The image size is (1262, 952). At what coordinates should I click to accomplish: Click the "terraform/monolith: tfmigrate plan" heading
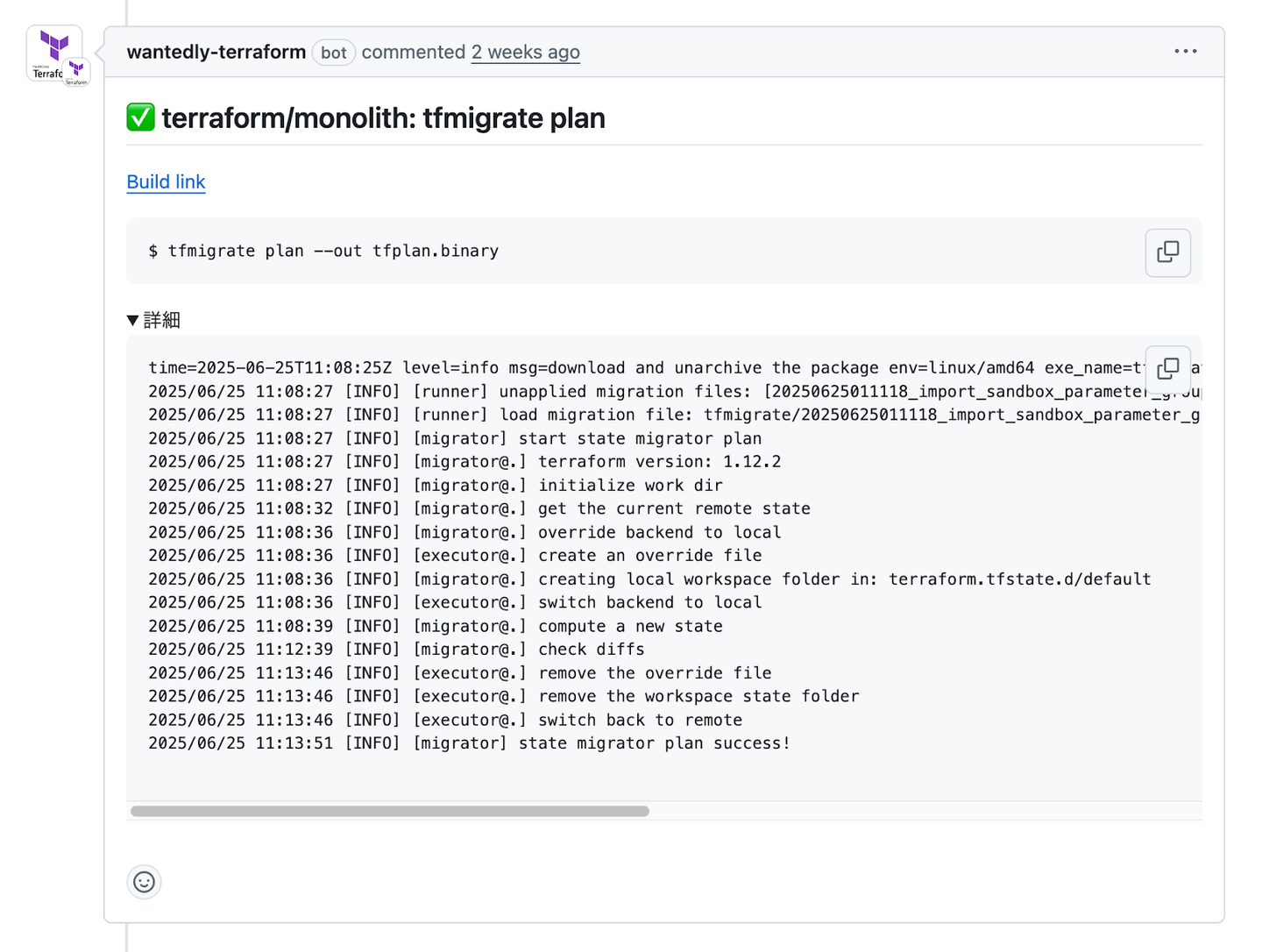point(383,117)
